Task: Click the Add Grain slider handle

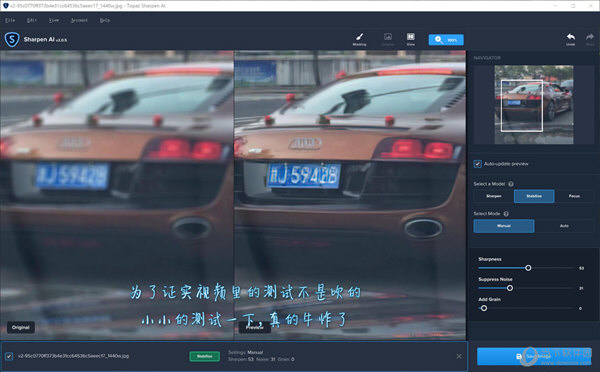Action: (x=484, y=308)
